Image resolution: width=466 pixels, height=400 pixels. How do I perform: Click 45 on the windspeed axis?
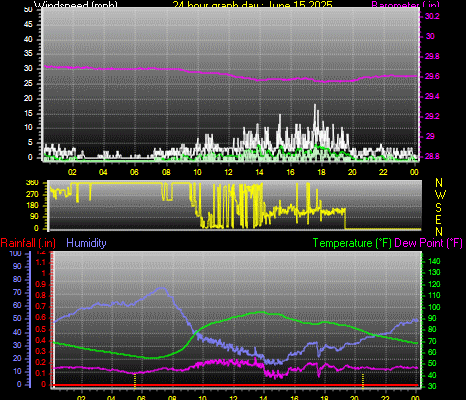[28, 24]
